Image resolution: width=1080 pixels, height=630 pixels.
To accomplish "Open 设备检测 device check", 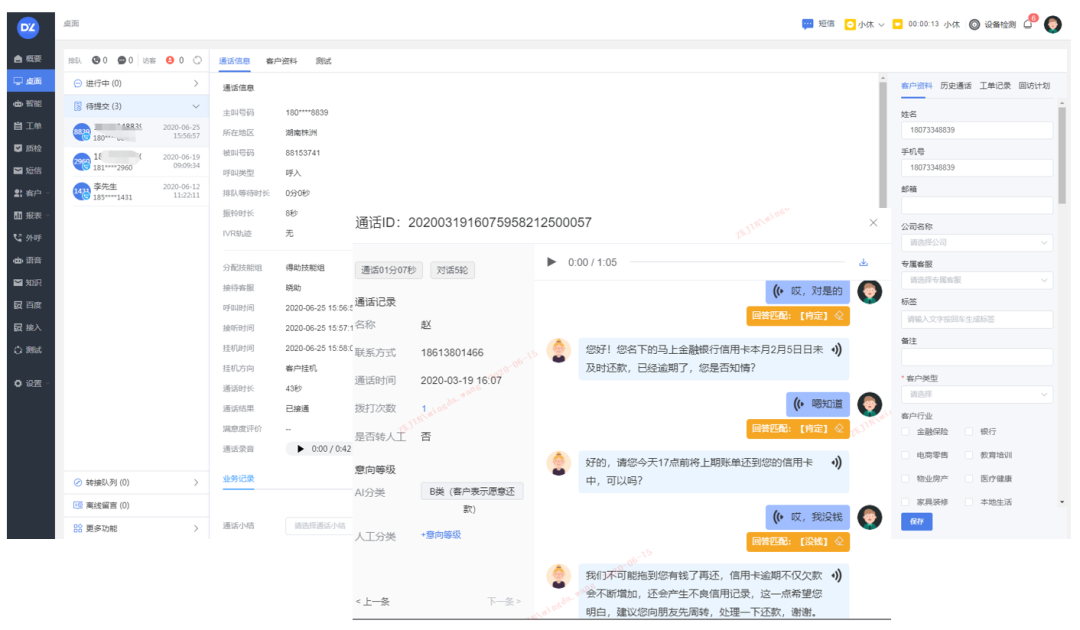I will coord(993,24).
